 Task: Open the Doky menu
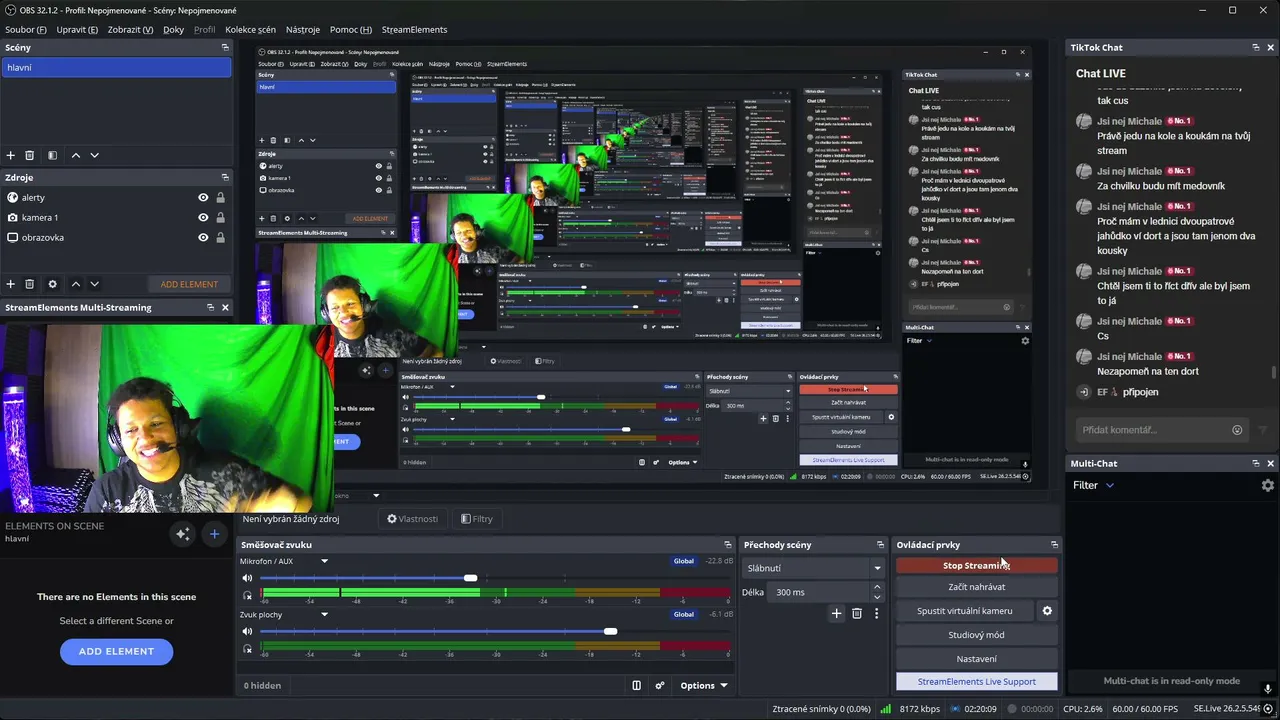tap(173, 30)
